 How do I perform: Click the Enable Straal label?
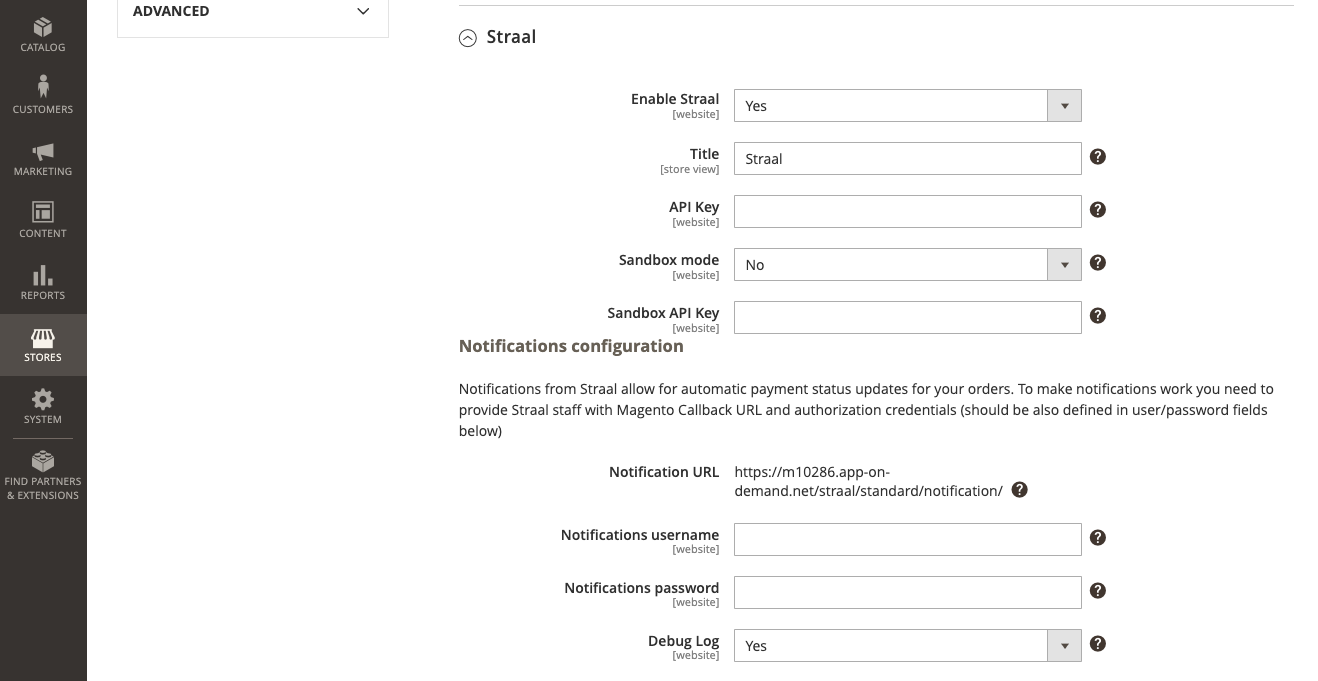pyautogui.click(x=675, y=99)
